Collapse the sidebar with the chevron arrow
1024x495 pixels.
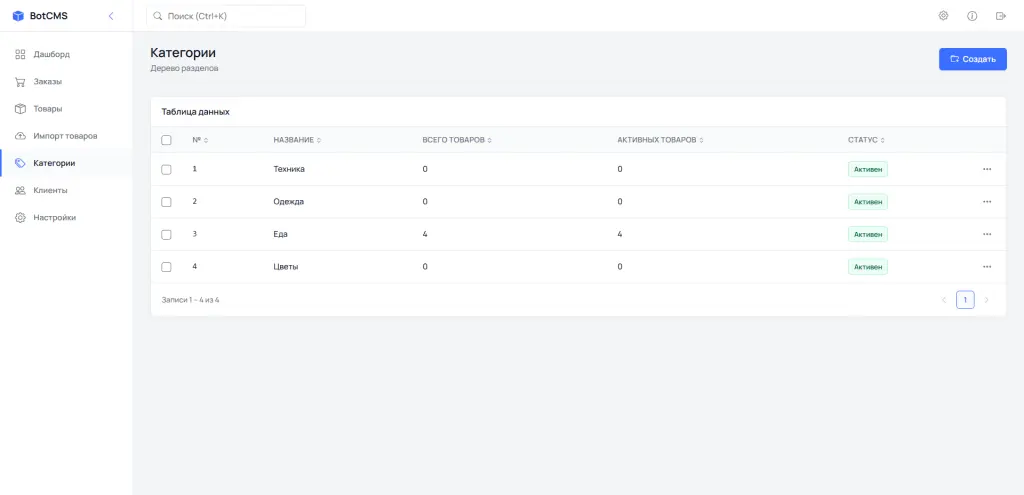111,16
